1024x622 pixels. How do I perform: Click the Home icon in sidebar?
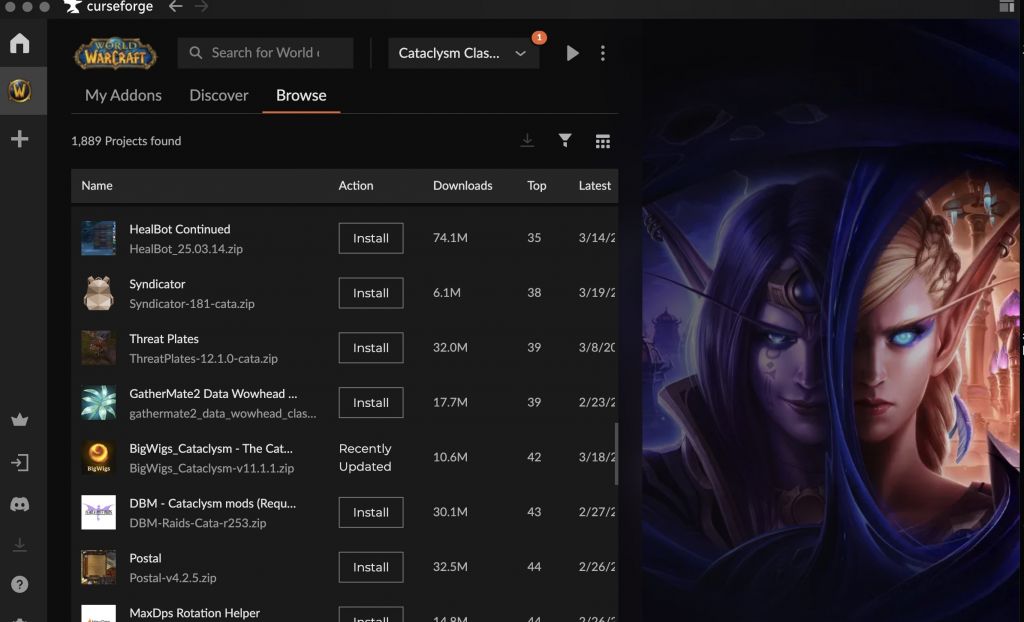pos(19,44)
